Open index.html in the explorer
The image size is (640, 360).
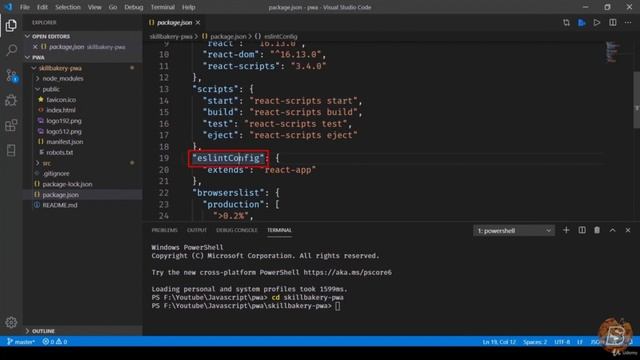[x=60, y=110]
